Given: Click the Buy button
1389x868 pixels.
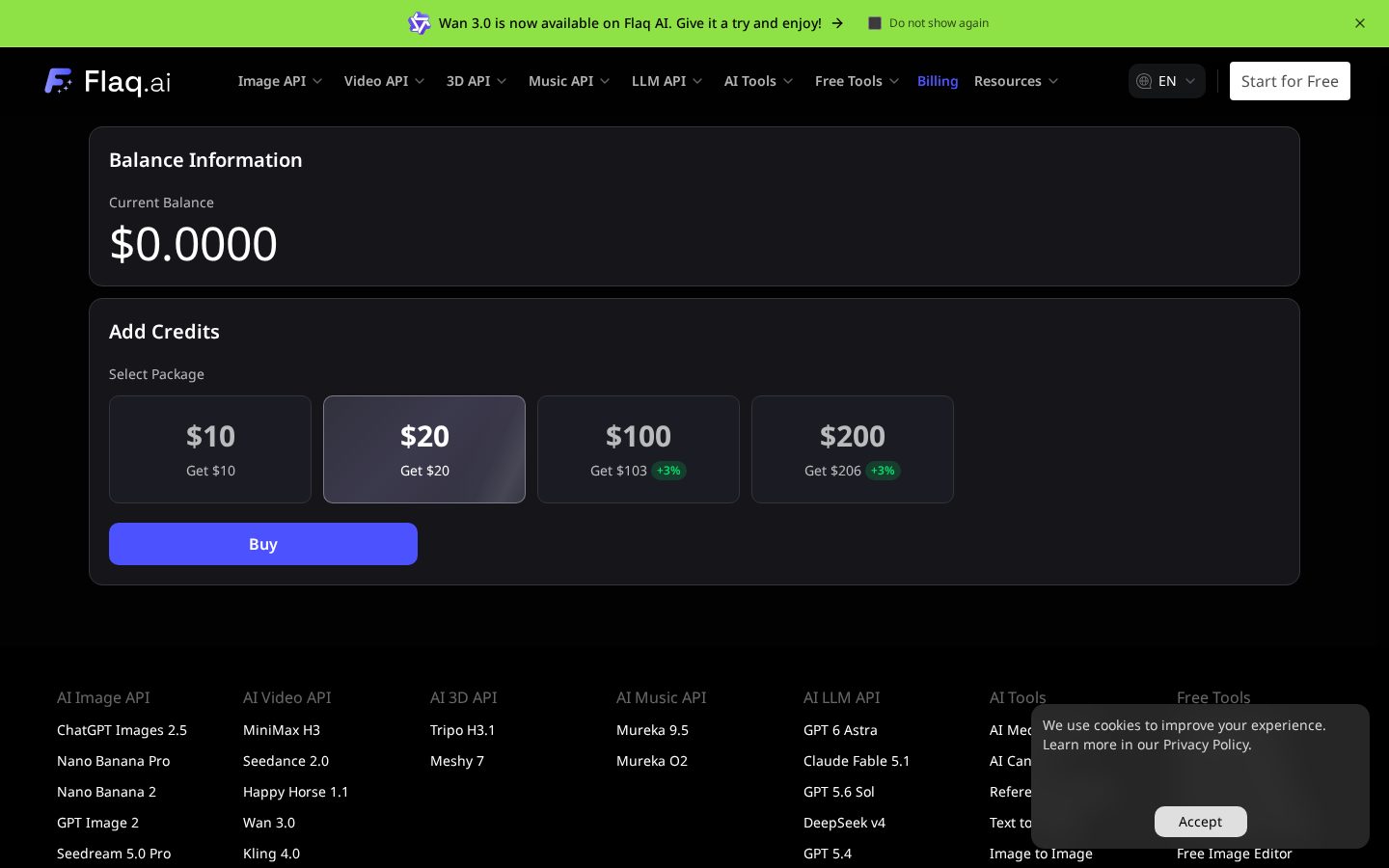Looking at the screenshot, I should 263,544.
